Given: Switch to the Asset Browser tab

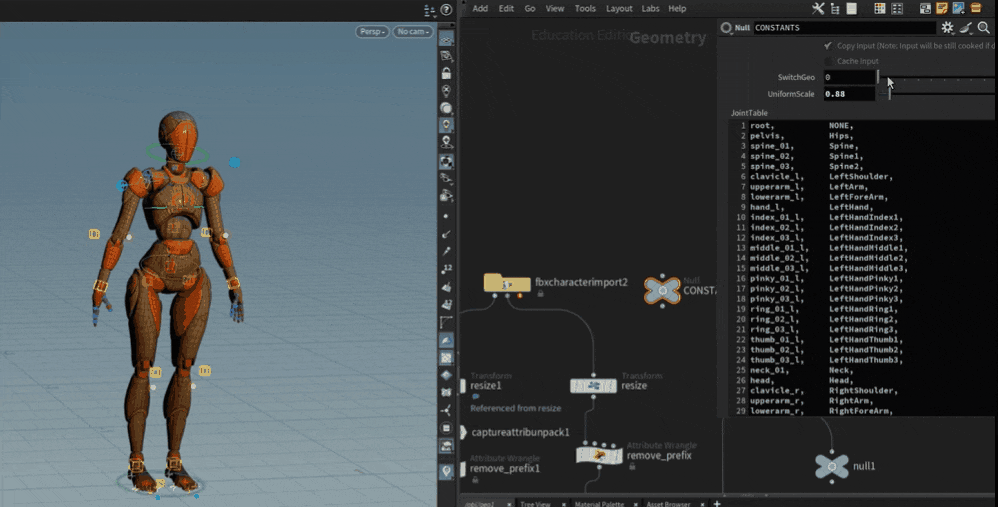Looking at the screenshot, I should pos(668,504).
